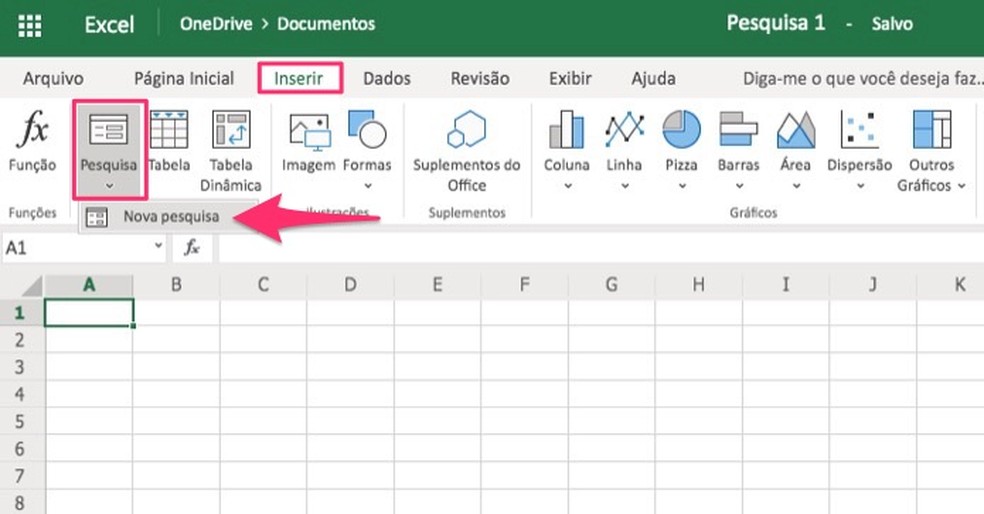Select column E header
The height and width of the screenshot is (514, 984).
(x=437, y=285)
